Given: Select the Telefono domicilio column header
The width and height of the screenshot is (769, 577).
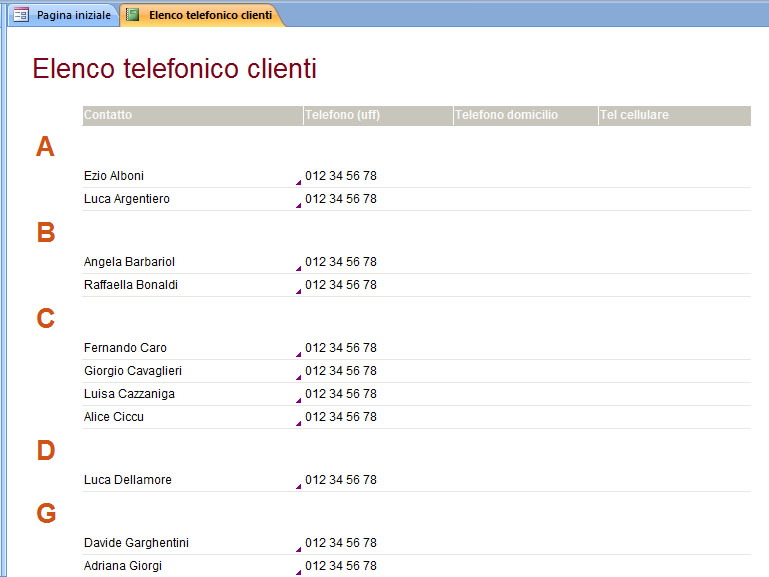Looking at the screenshot, I should (506, 115).
